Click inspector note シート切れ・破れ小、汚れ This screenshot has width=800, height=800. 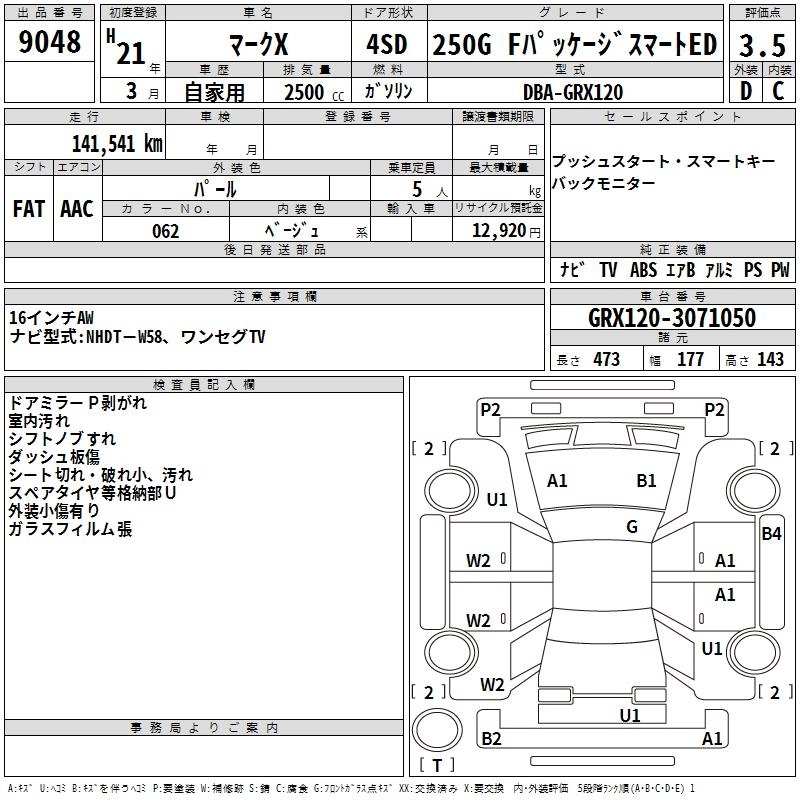[101, 475]
